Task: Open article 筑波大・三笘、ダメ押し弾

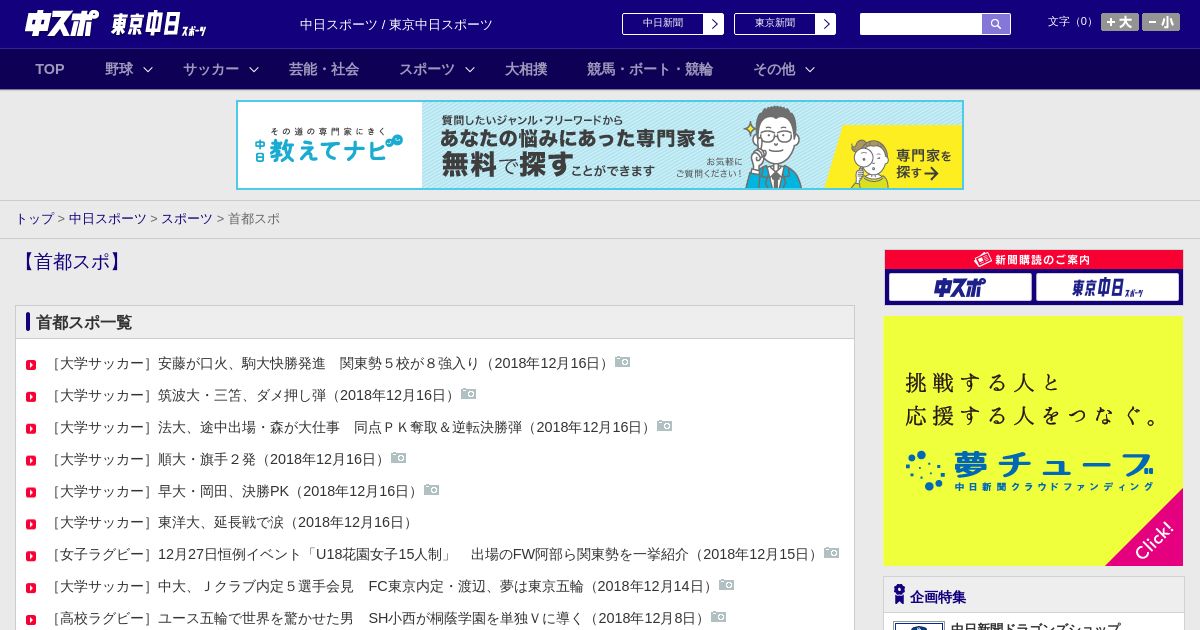Action: [252, 395]
